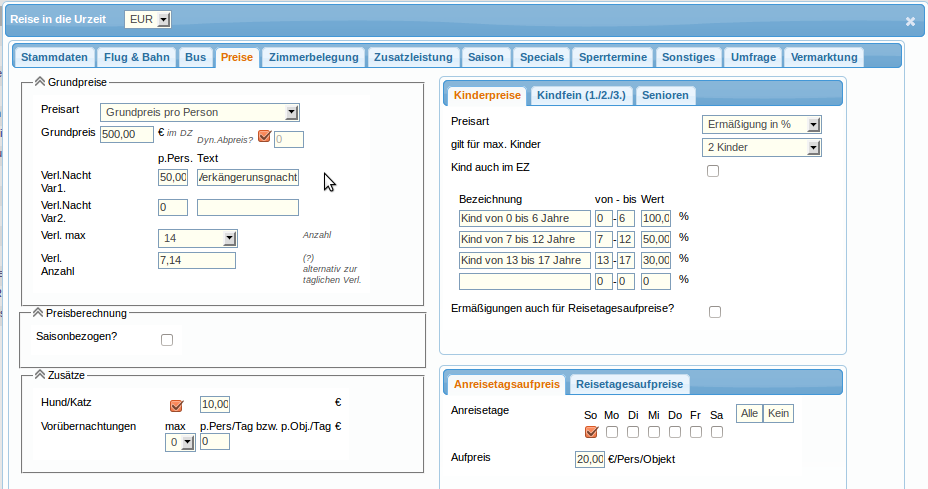Expand the Ermäßigung in % dropdown
This screenshot has width=928, height=489.
[761, 124]
